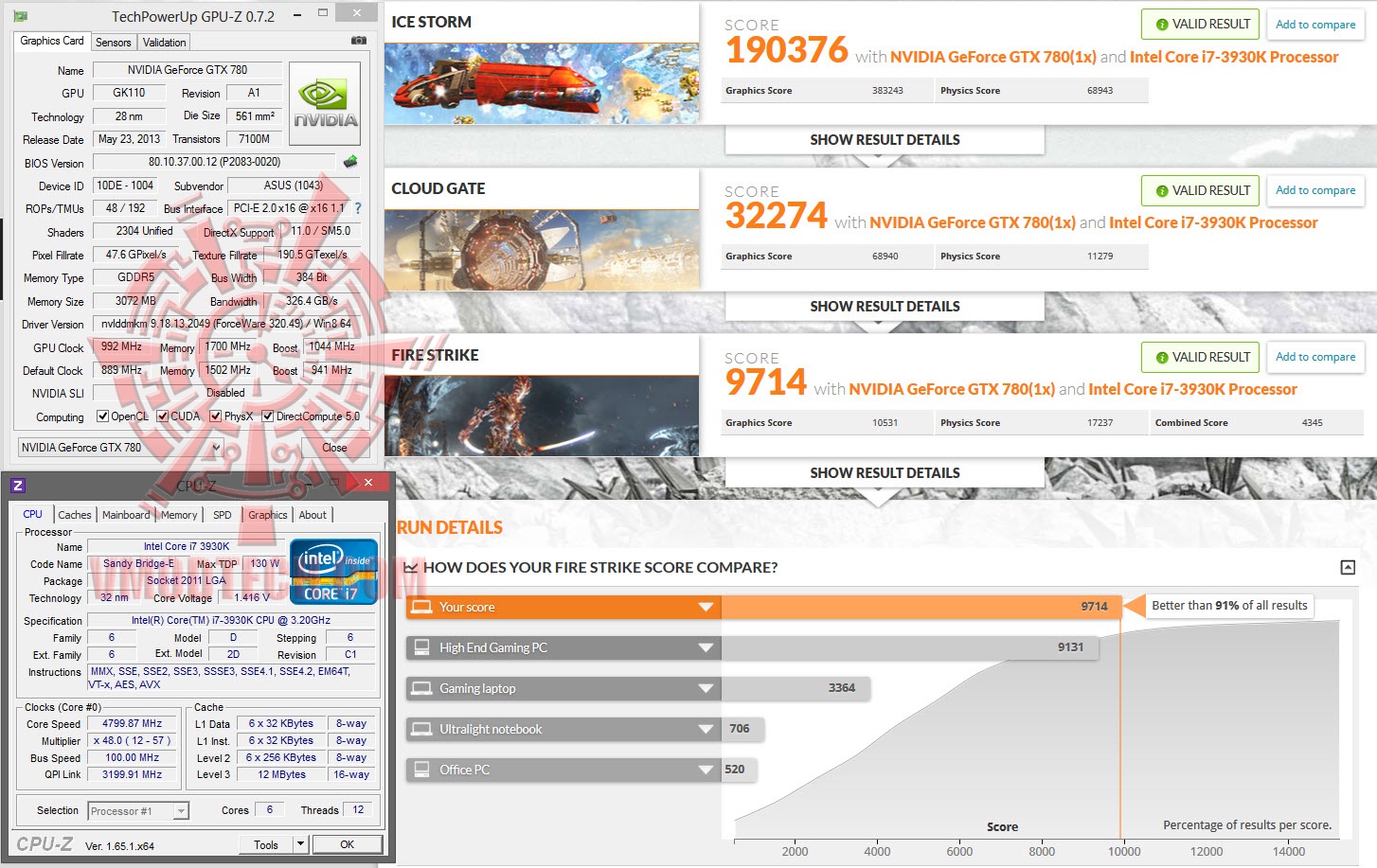Toggle the OpenCL checkbox in GPU-Z
Screen dimensions: 1377x868
coord(103,416)
